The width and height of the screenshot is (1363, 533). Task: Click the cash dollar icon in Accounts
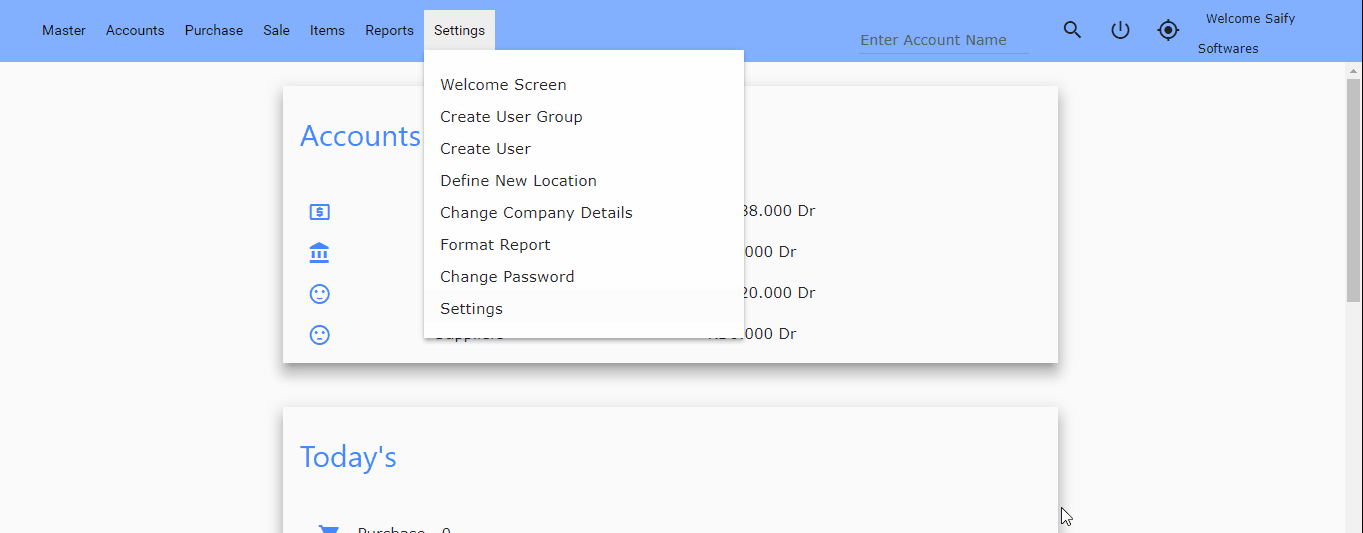click(319, 212)
